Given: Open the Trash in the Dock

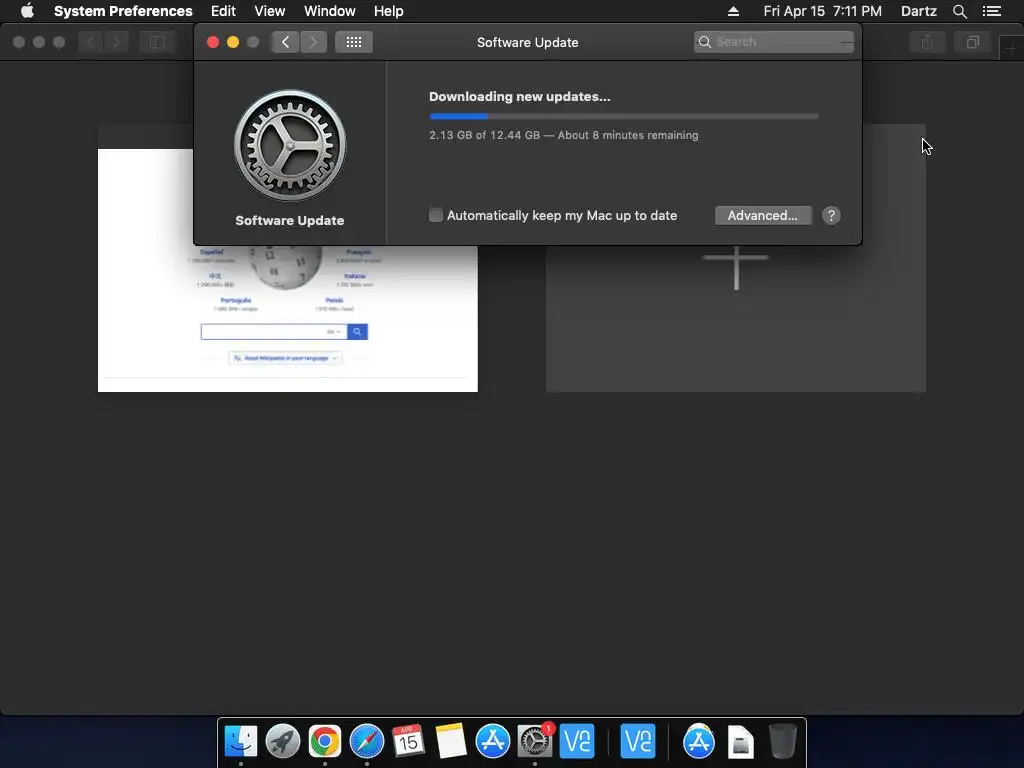Looking at the screenshot, I should pos(782,741).
